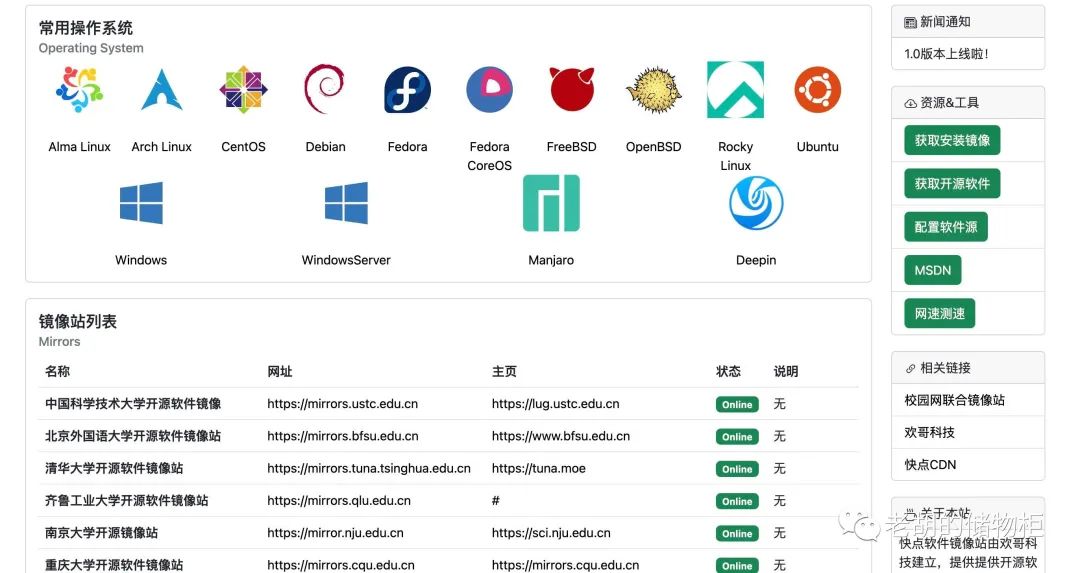
Task: Open the Debian swirl icon
Action: pyautogui.click(x=324, y=89)
